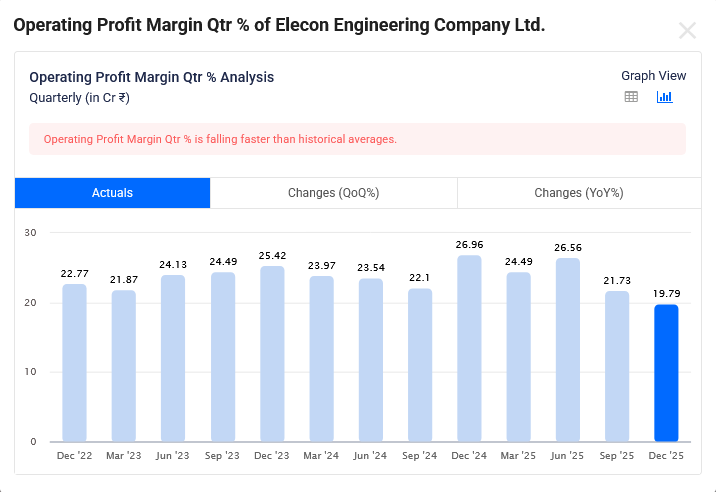Click the highlighted Dec '25 bar

[666, 372]
